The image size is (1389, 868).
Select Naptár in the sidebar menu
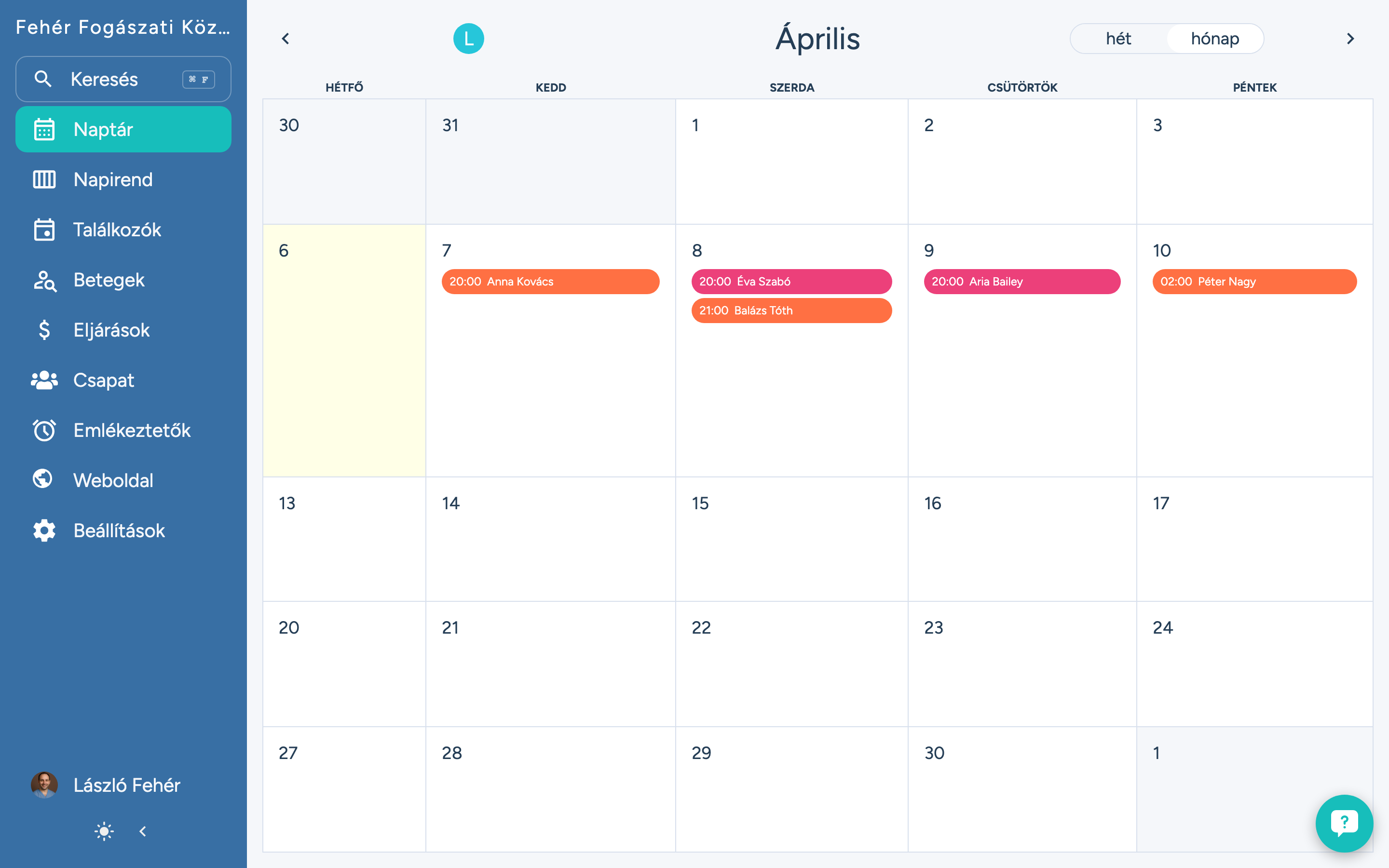(123, 129)
